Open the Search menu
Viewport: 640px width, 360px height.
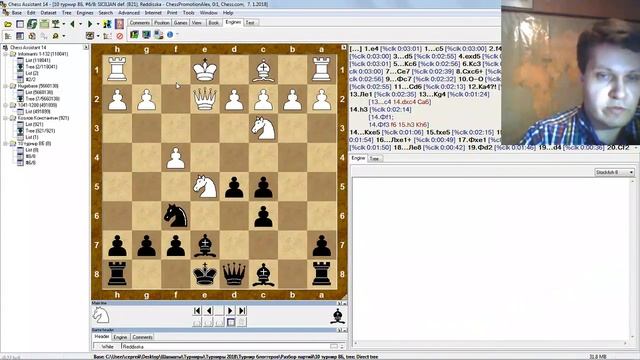(x=105, y=13)
